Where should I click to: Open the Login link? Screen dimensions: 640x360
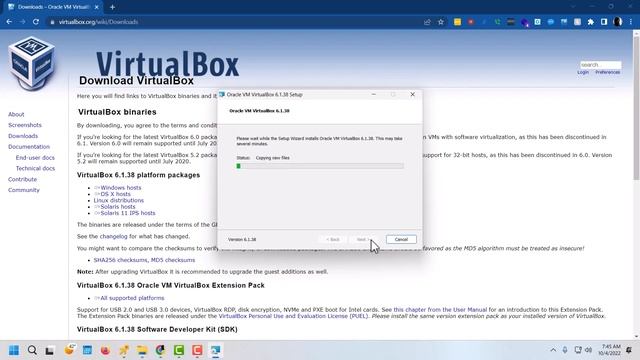(583, 72)
